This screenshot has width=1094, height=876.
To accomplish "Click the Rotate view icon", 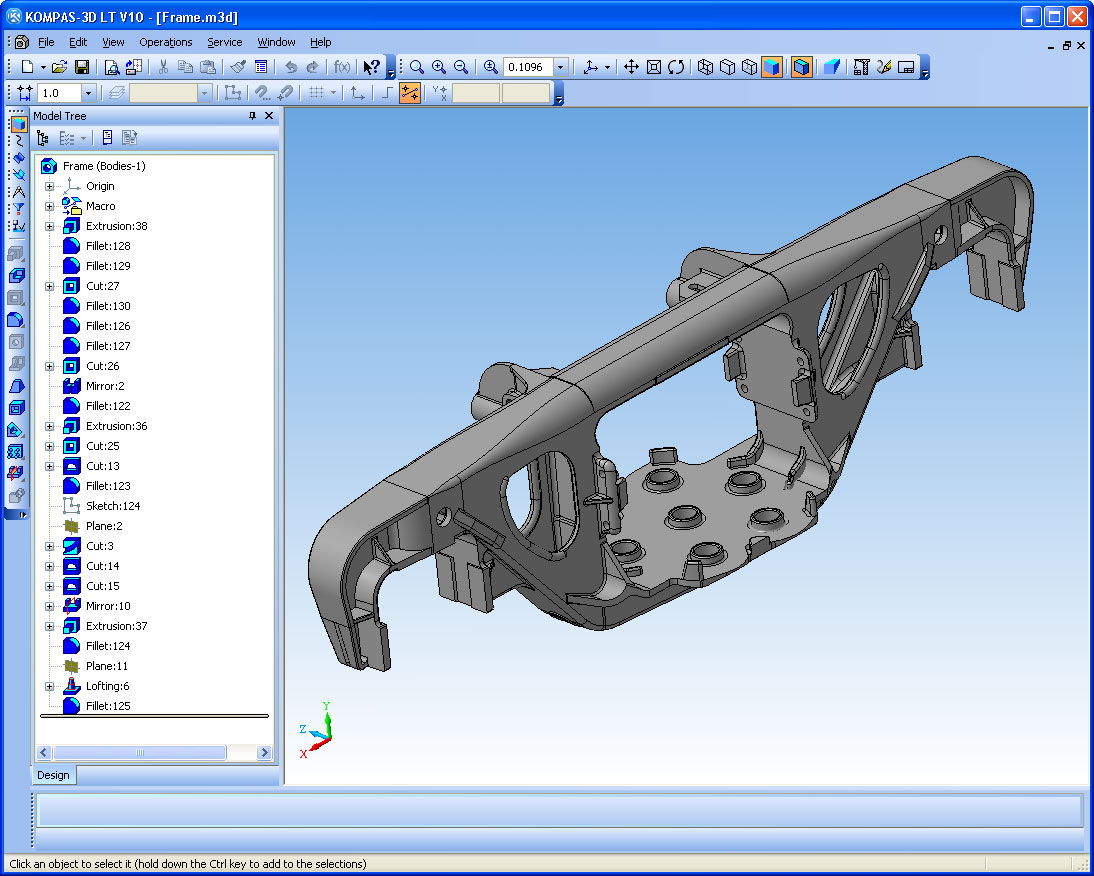I will (x=675, y=67).
